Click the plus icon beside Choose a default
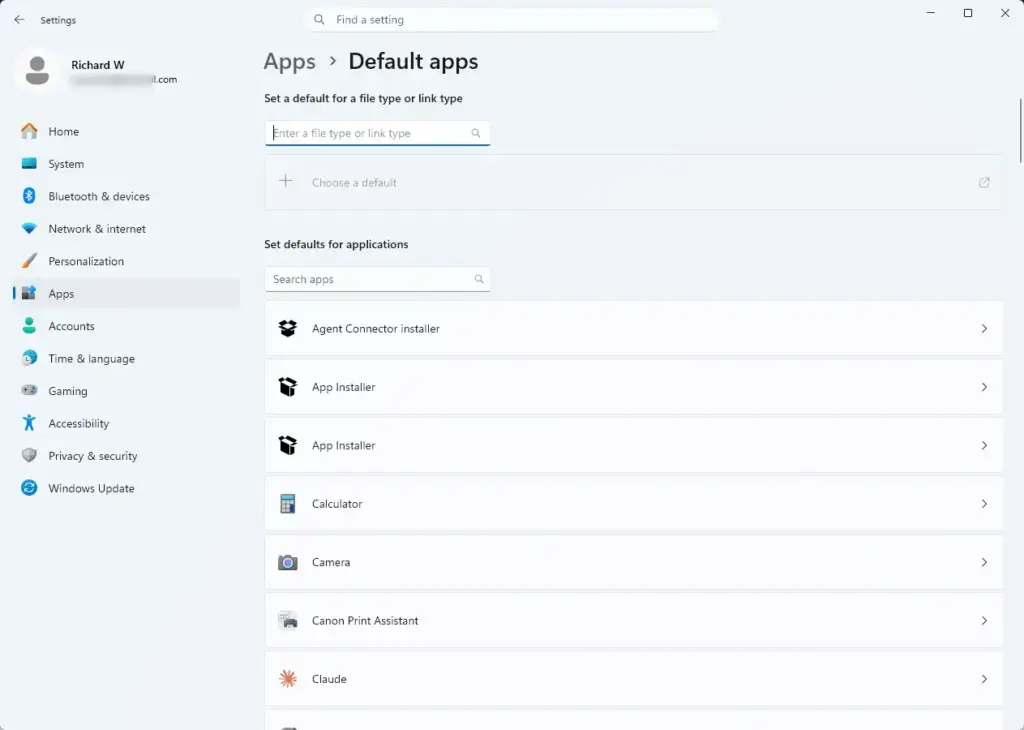This screenshot has height=730, width=1024. (x=285, y=181)
